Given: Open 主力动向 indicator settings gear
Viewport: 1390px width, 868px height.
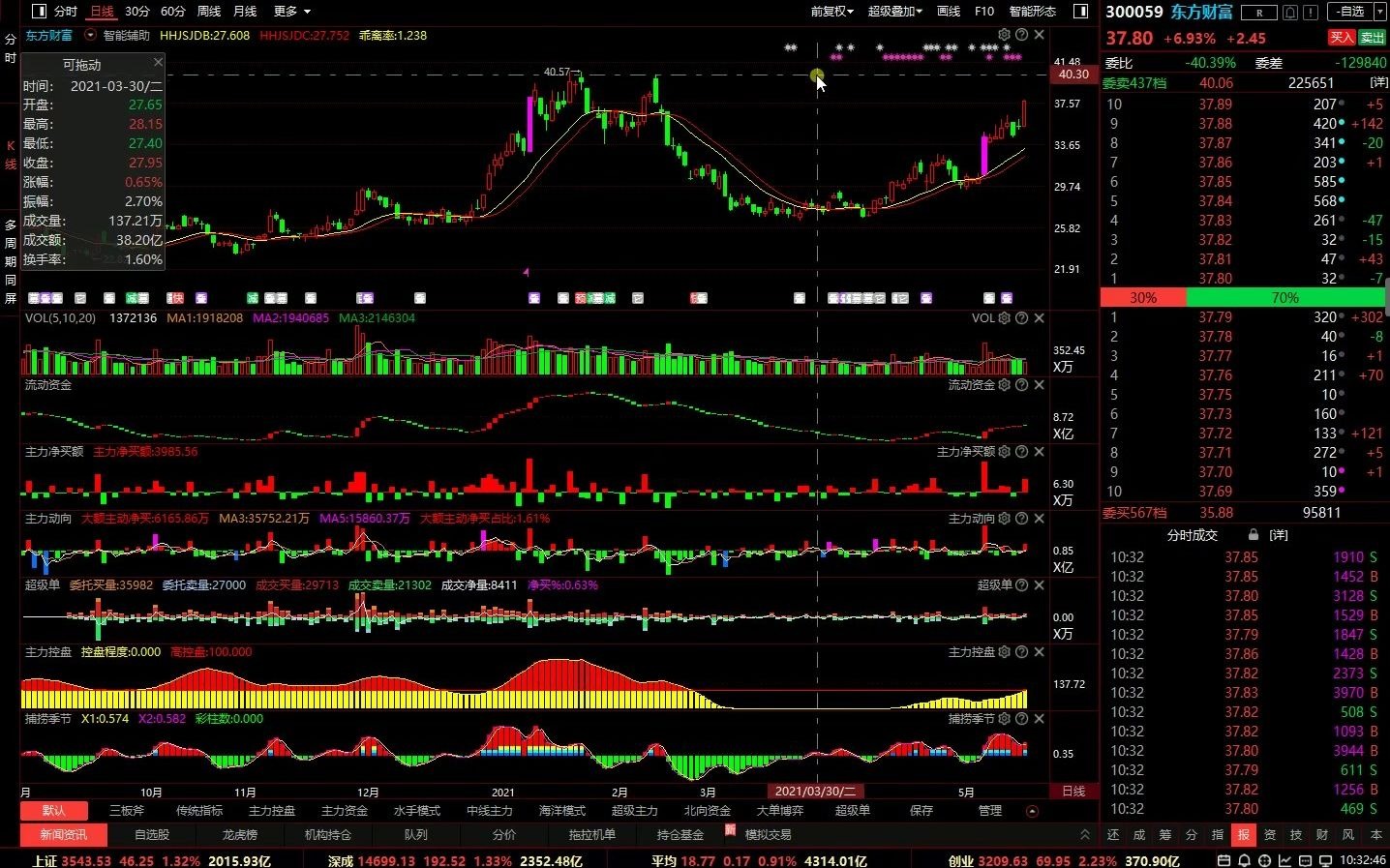Looking at the screenshot, I should tap(1005, 518).
